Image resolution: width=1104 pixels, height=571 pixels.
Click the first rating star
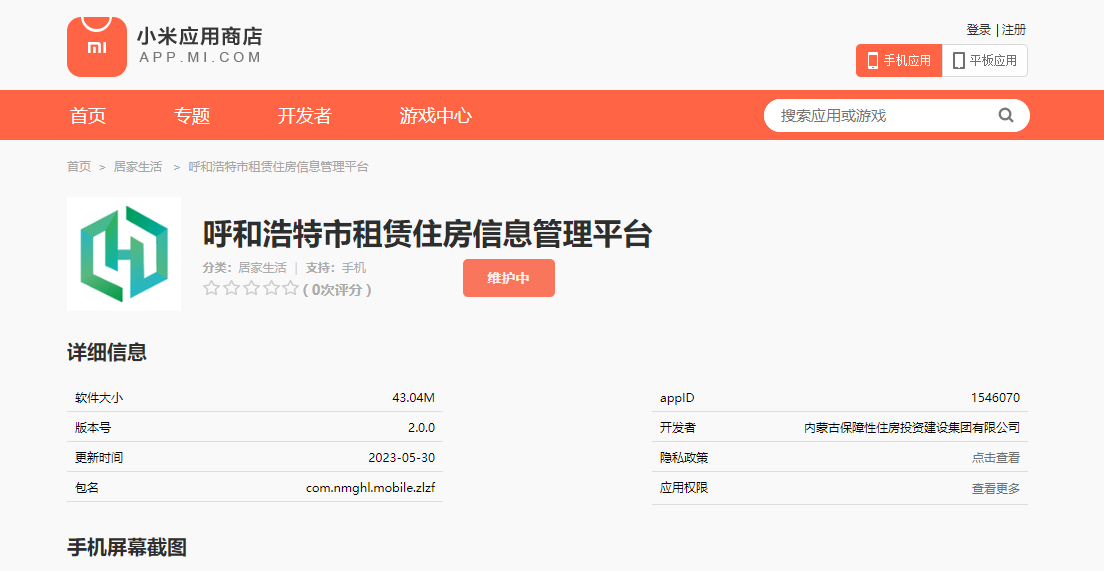coord(211,288)
